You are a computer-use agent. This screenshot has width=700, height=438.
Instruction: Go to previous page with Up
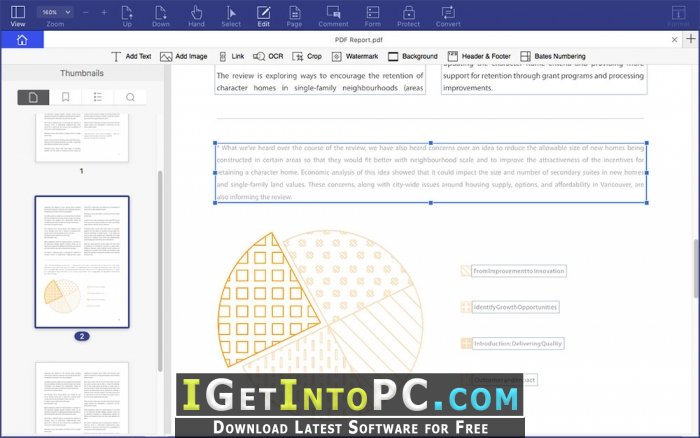point(127,17)
